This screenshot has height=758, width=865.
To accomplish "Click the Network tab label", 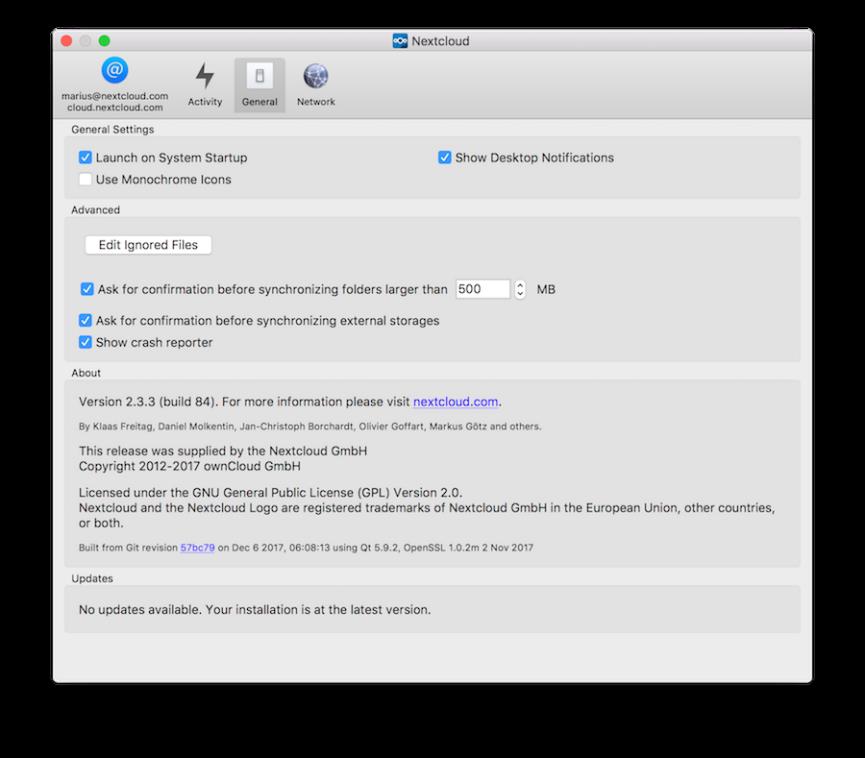I will point(316,102).
